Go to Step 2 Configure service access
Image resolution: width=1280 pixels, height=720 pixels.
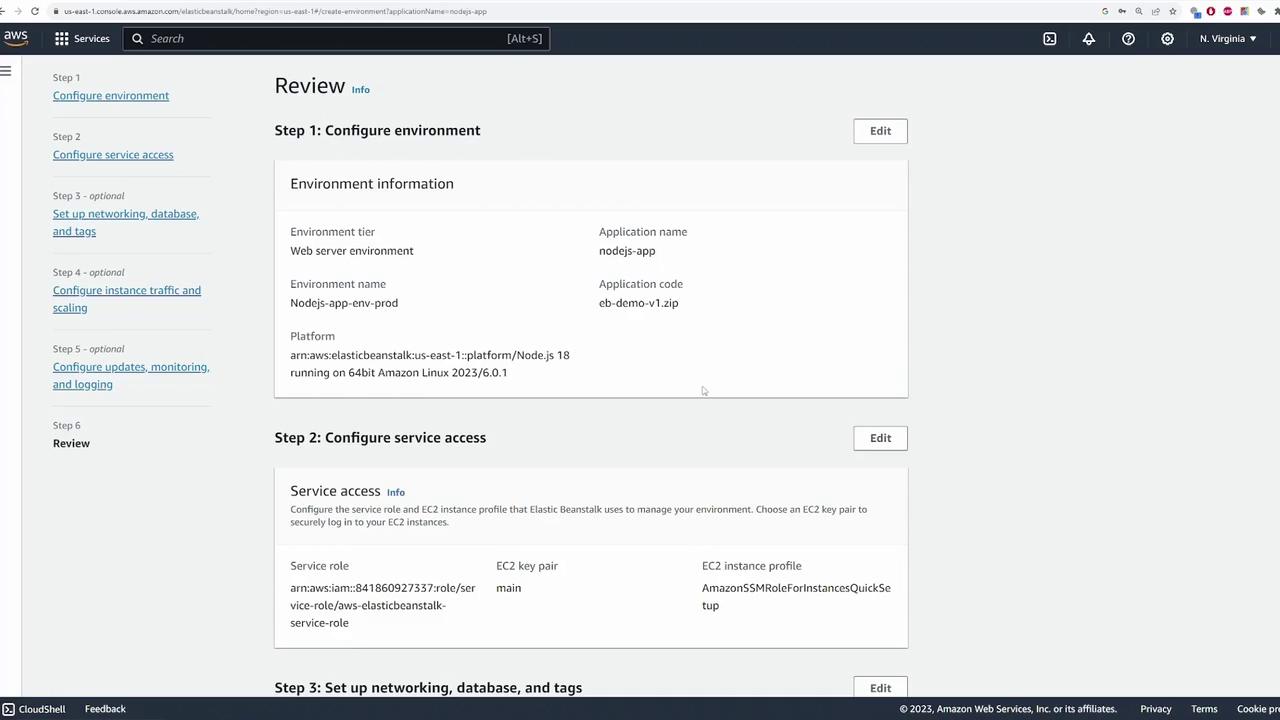pyautogui.click(x=113, y=155)
